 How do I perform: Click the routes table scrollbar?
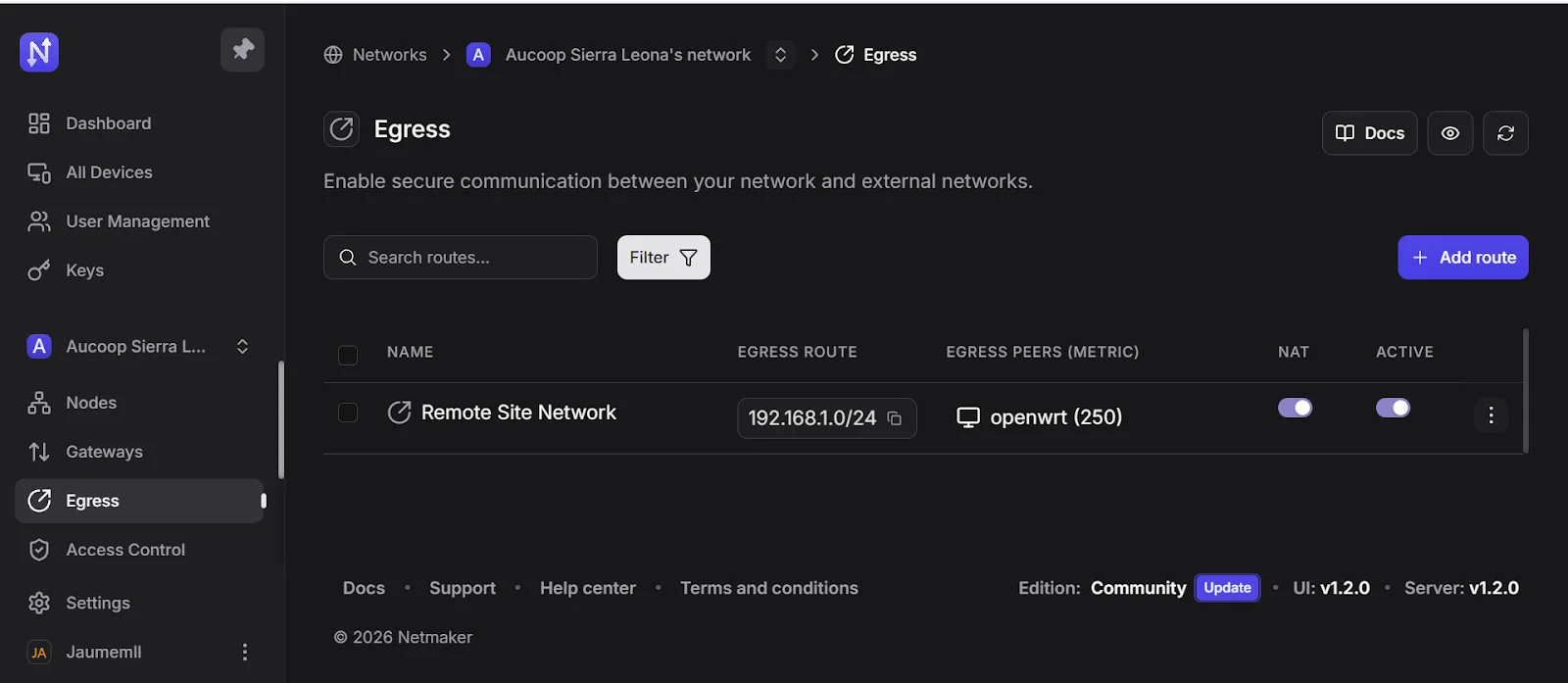point(1525,391)
